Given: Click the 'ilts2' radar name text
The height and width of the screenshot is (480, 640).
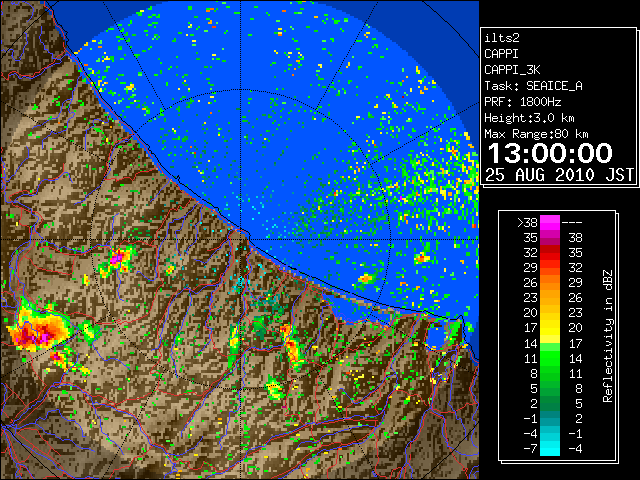Looking at the screenshot, I should pos(502,38).
